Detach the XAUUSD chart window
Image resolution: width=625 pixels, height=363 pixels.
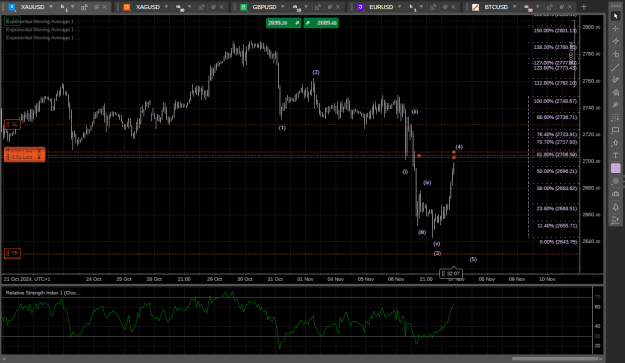click(96, 7)
